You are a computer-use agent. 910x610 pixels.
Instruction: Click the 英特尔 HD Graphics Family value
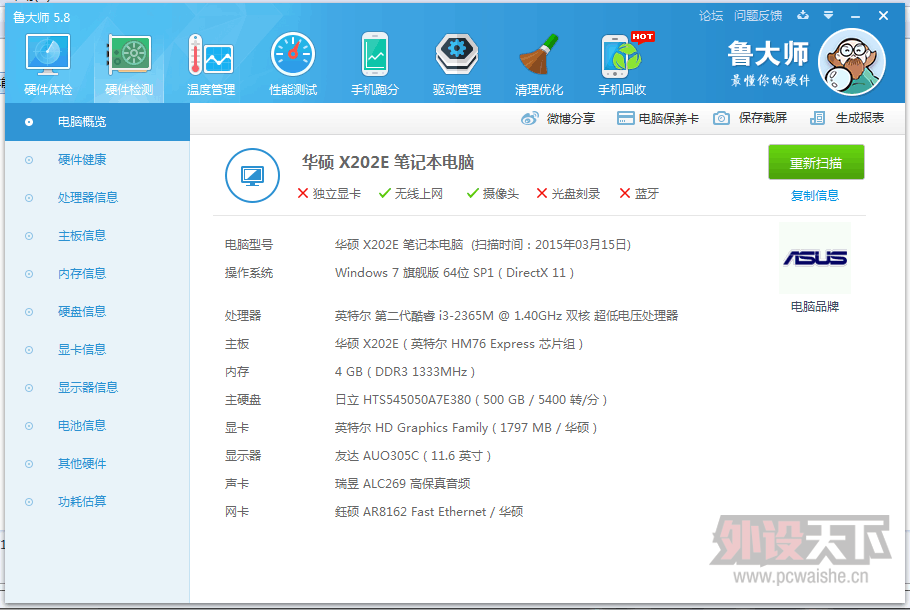[x=465, y=428]
